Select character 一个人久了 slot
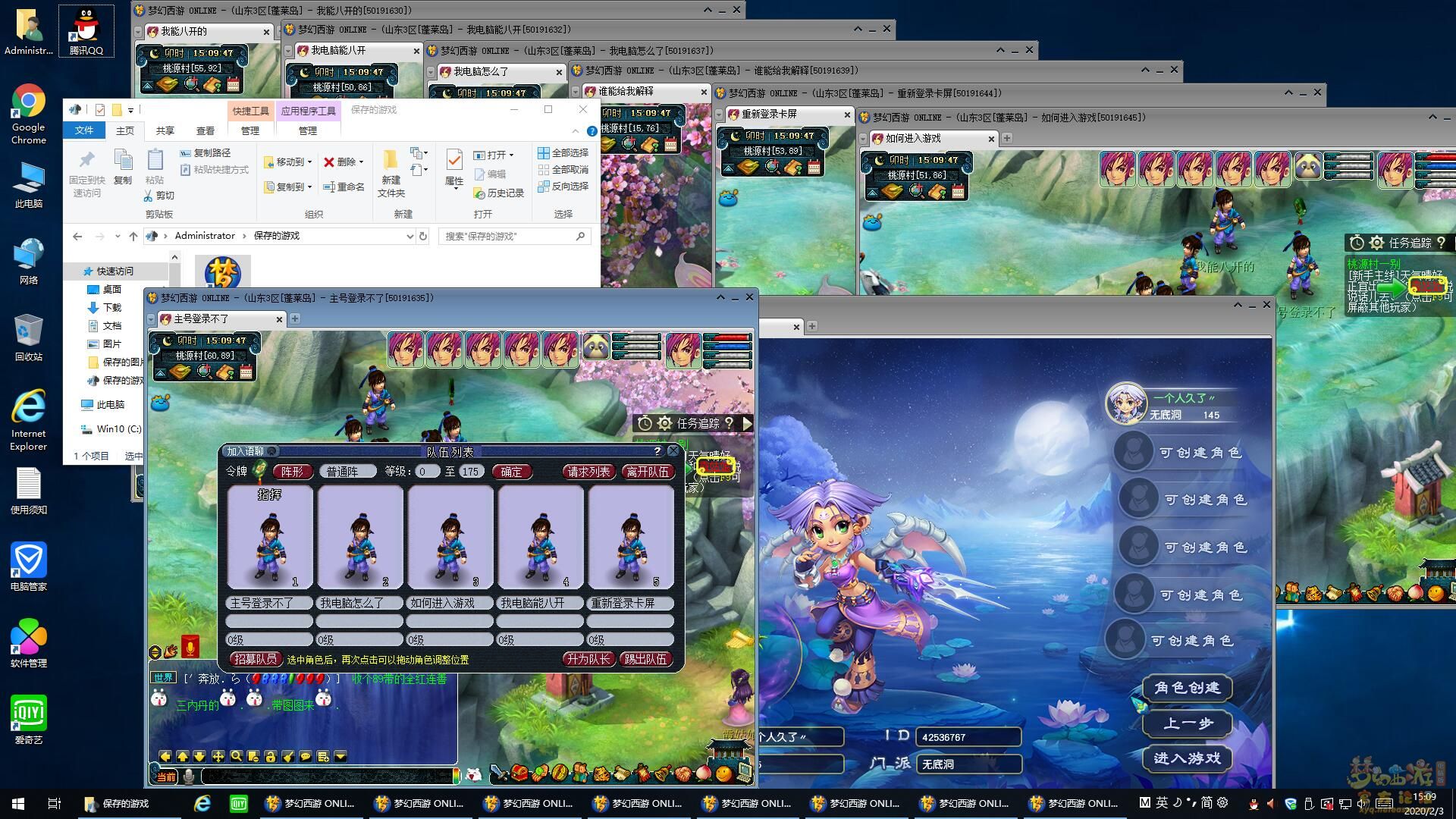 click(1174, 403)
